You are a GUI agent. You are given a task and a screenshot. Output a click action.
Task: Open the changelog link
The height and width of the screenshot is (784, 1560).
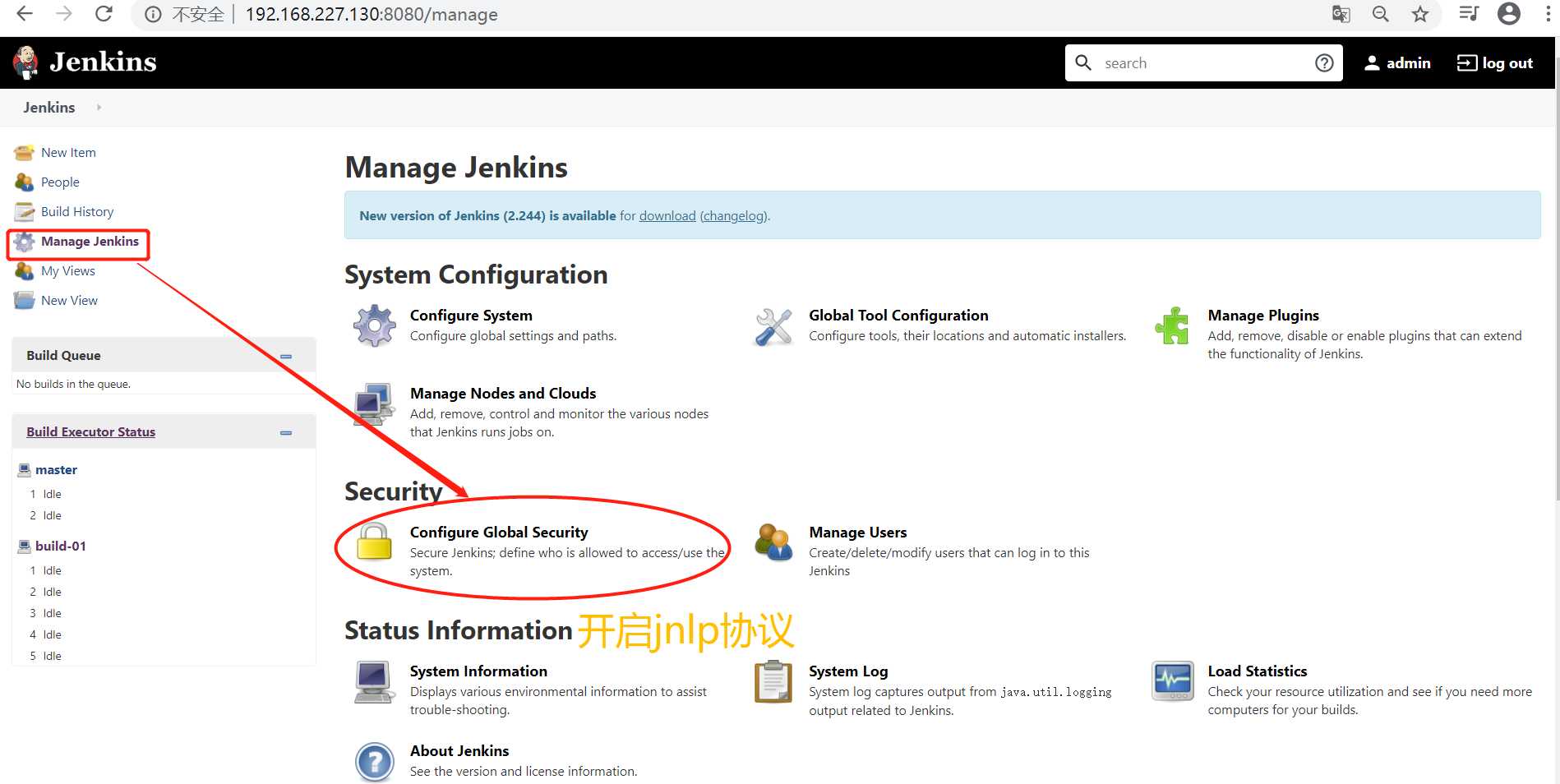(x=734, y=216)
